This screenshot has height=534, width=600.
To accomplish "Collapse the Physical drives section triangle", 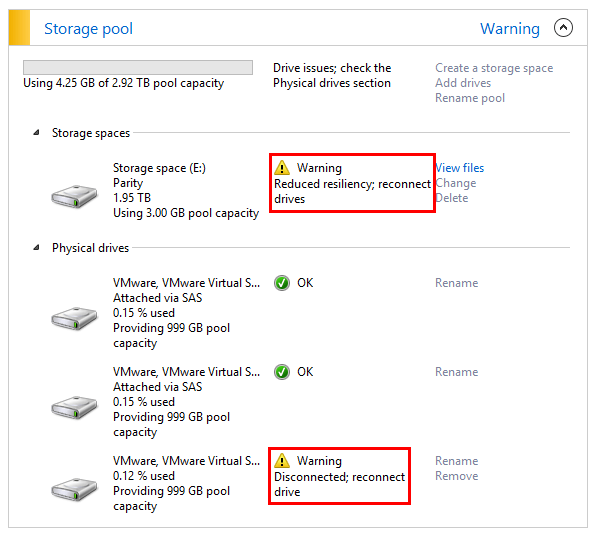I will [x=36, y=247].
